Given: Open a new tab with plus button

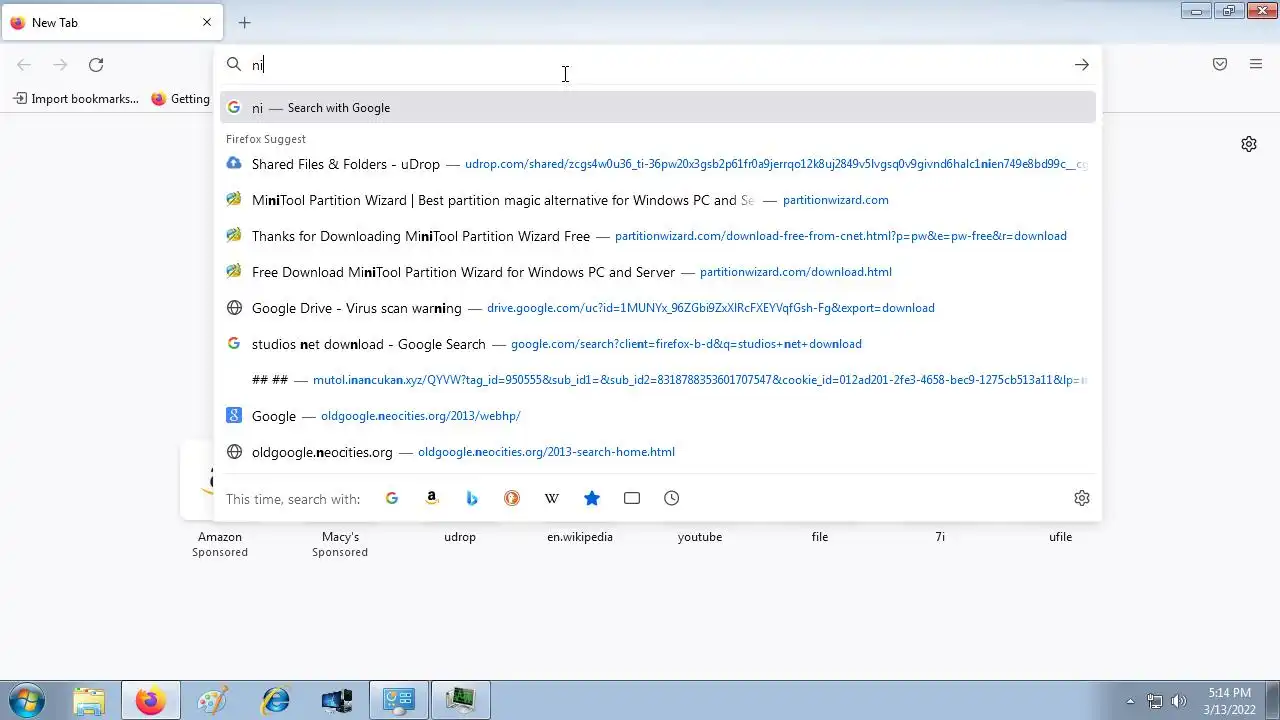Looking at the screenshot, I should coord(245,22).
